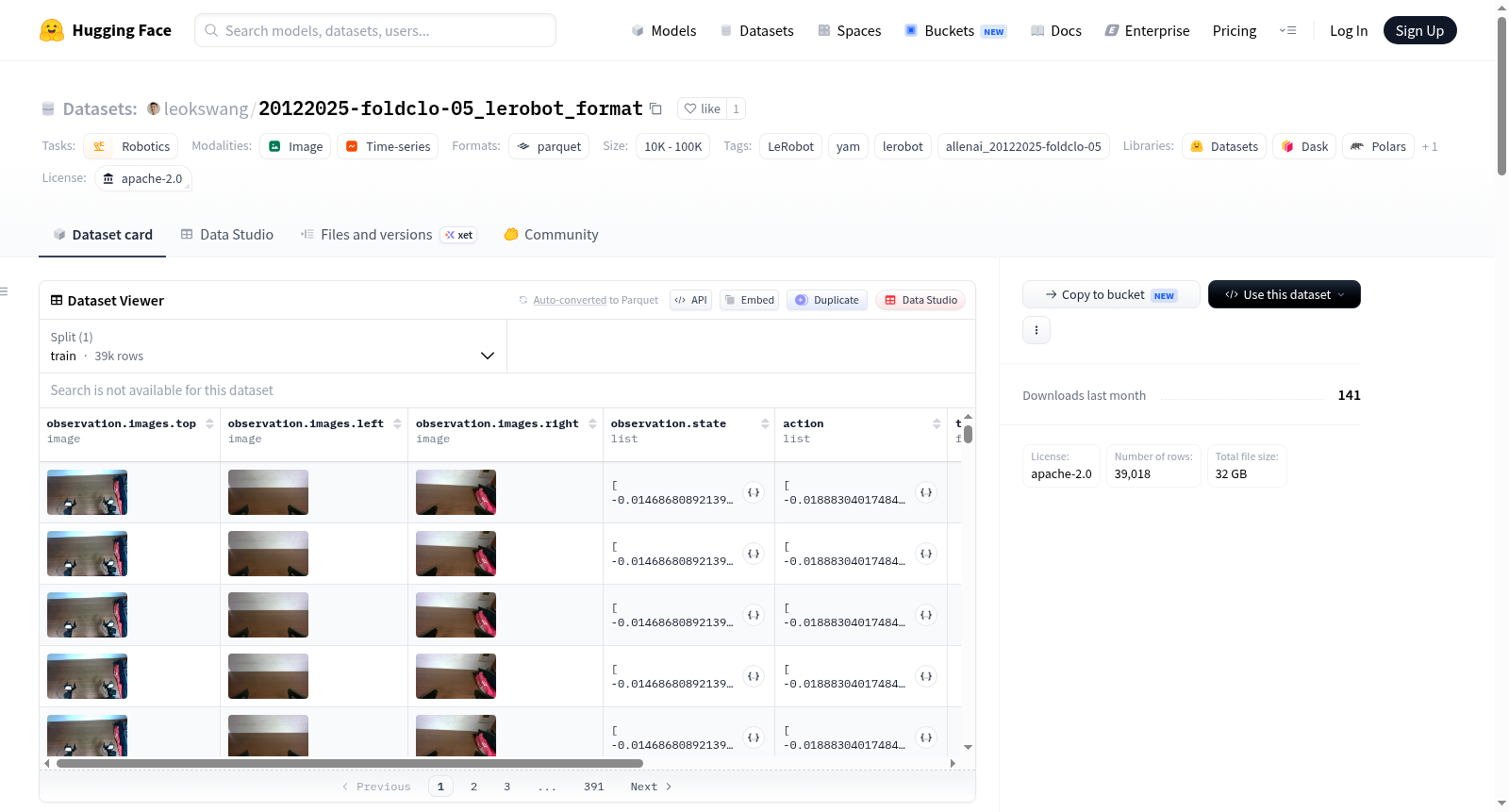The width and height of the screenshot is (1509, 812).
Task: Switch to the Data Studio tab
Action: pyautogui.click(x=226, y=235)
